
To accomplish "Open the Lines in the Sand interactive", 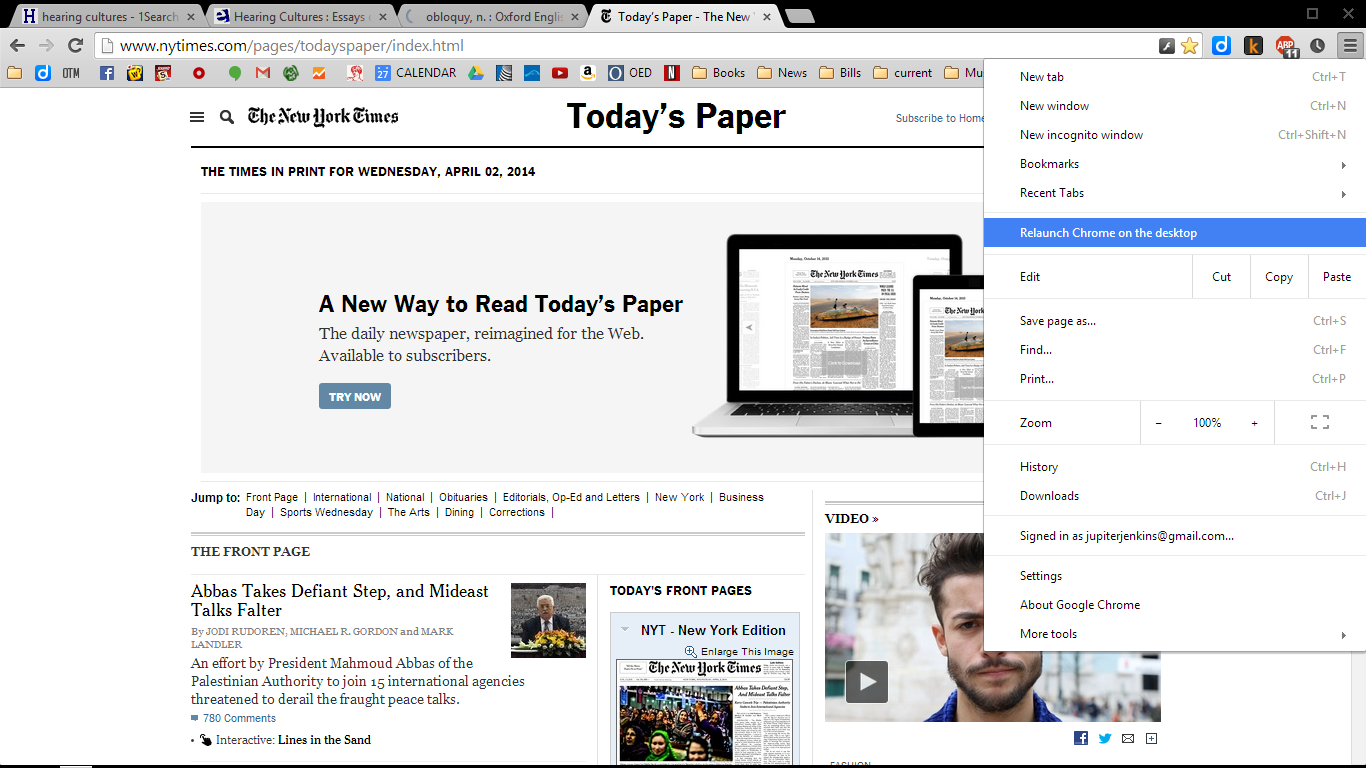I will 324,740.
